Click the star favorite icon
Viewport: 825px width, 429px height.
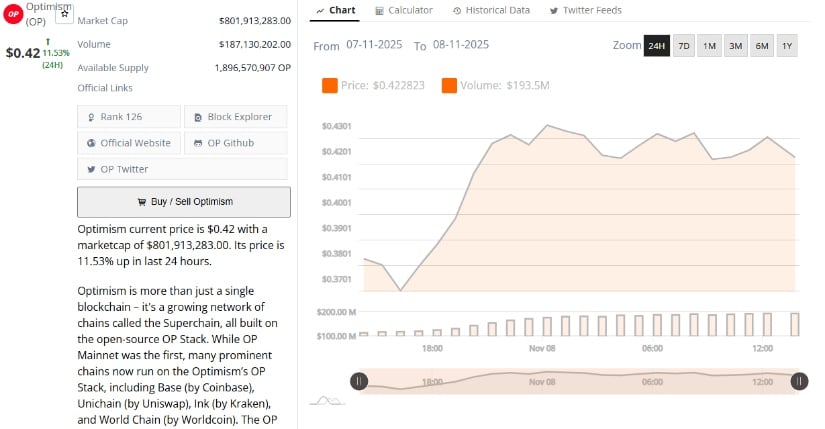point(65,14)
